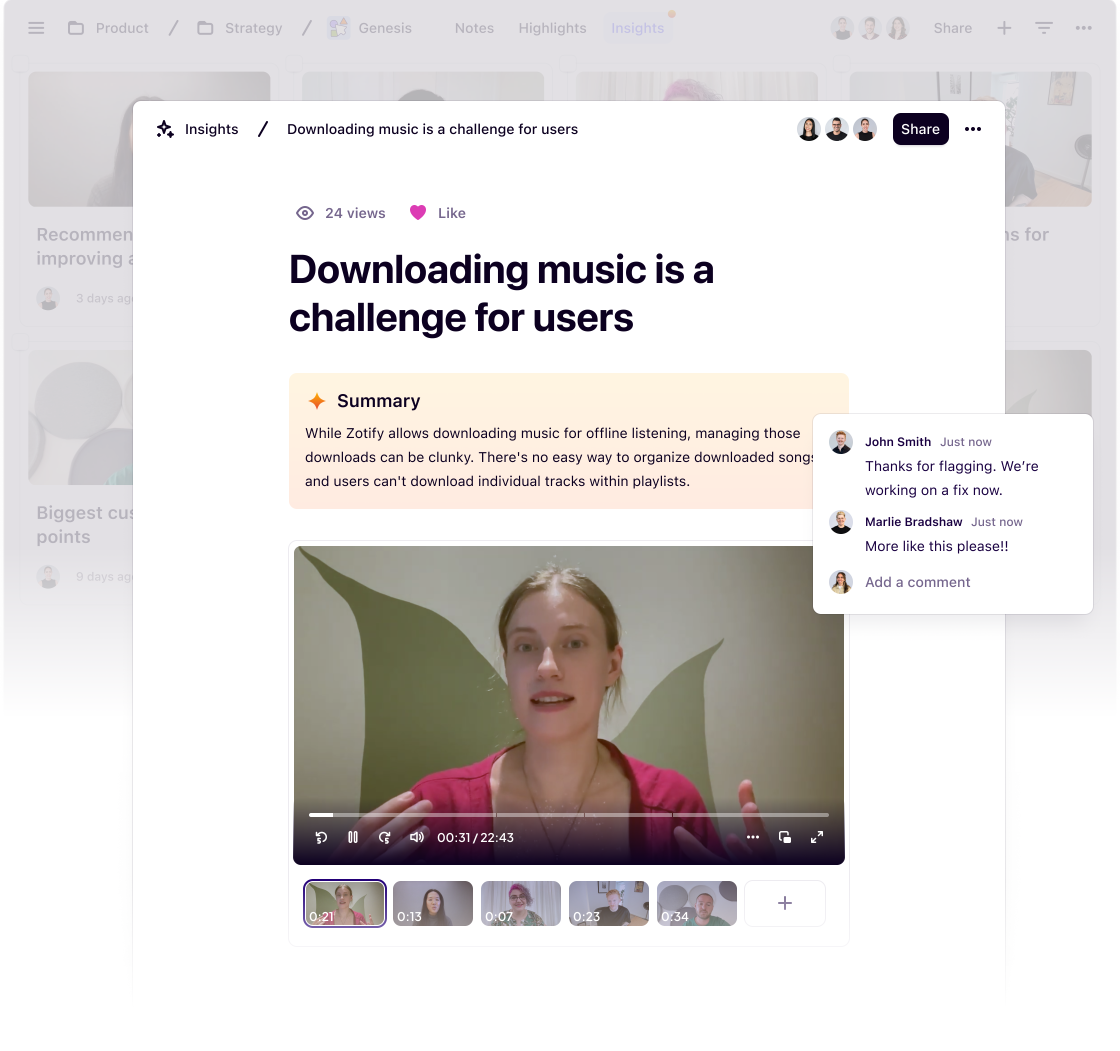The height and width of the screenshot is (1051, 1120).
Task: Click the Add a comment field
Action: (917, 582)
